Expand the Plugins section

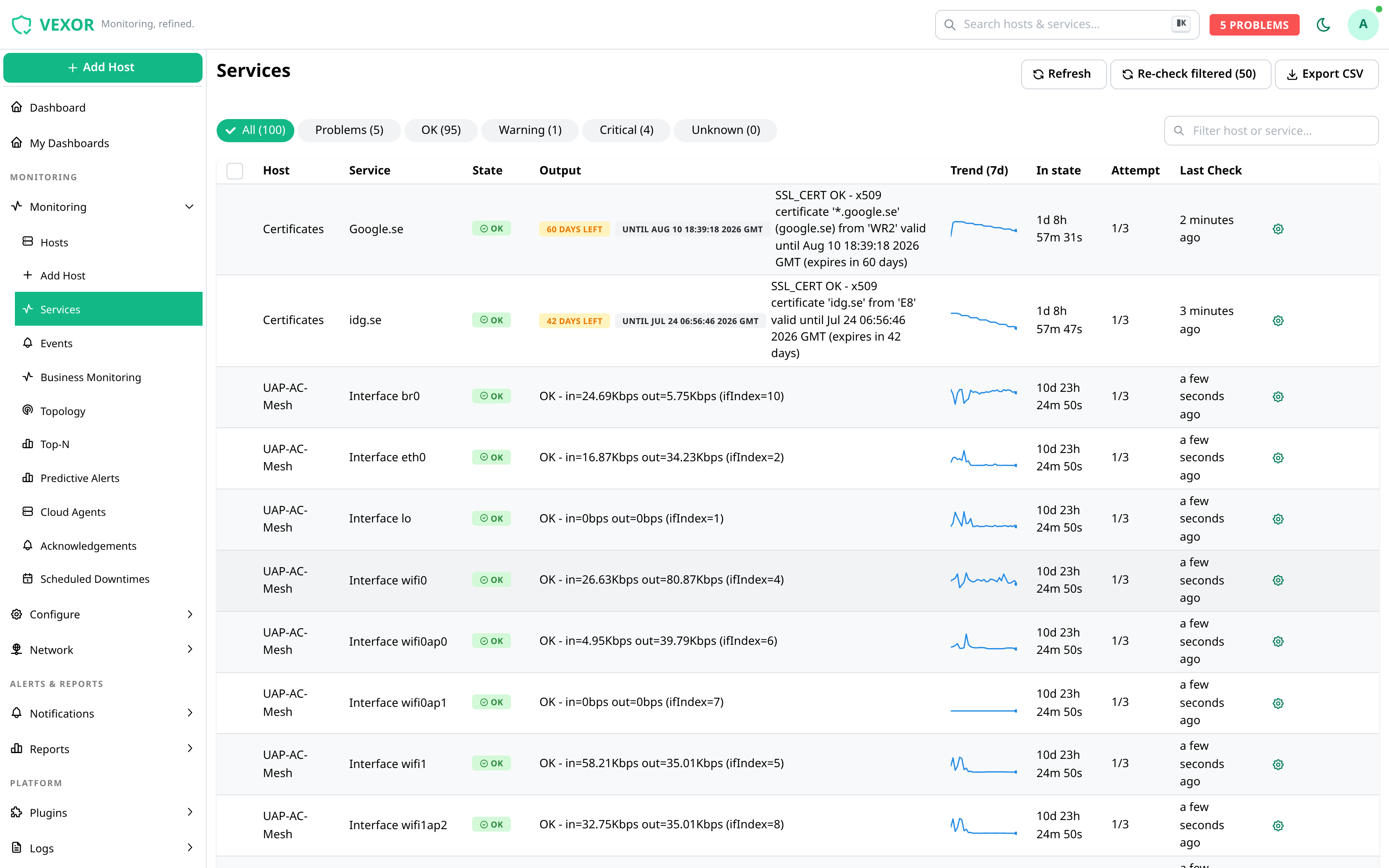pos(103,812)
